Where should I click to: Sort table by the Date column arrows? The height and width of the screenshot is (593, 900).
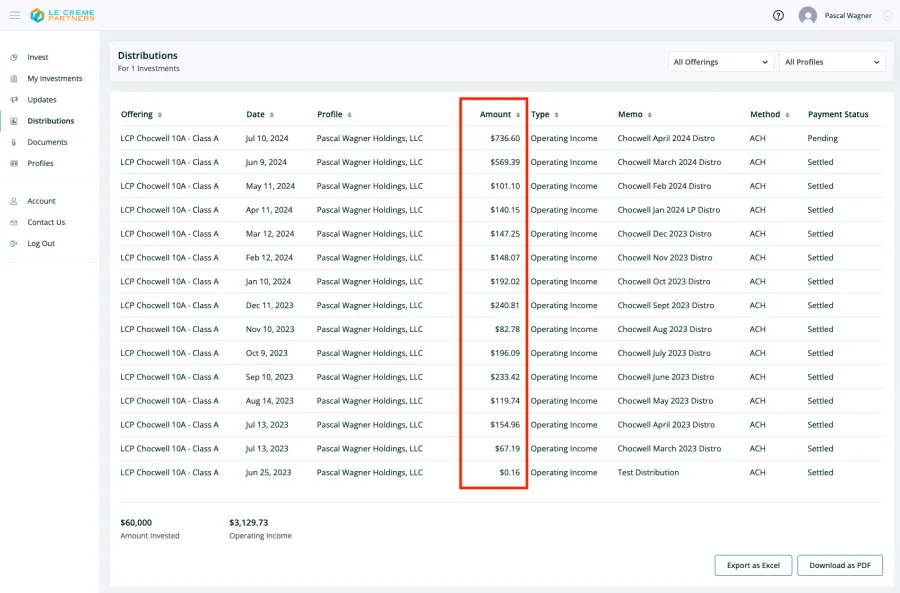(271, 115)
